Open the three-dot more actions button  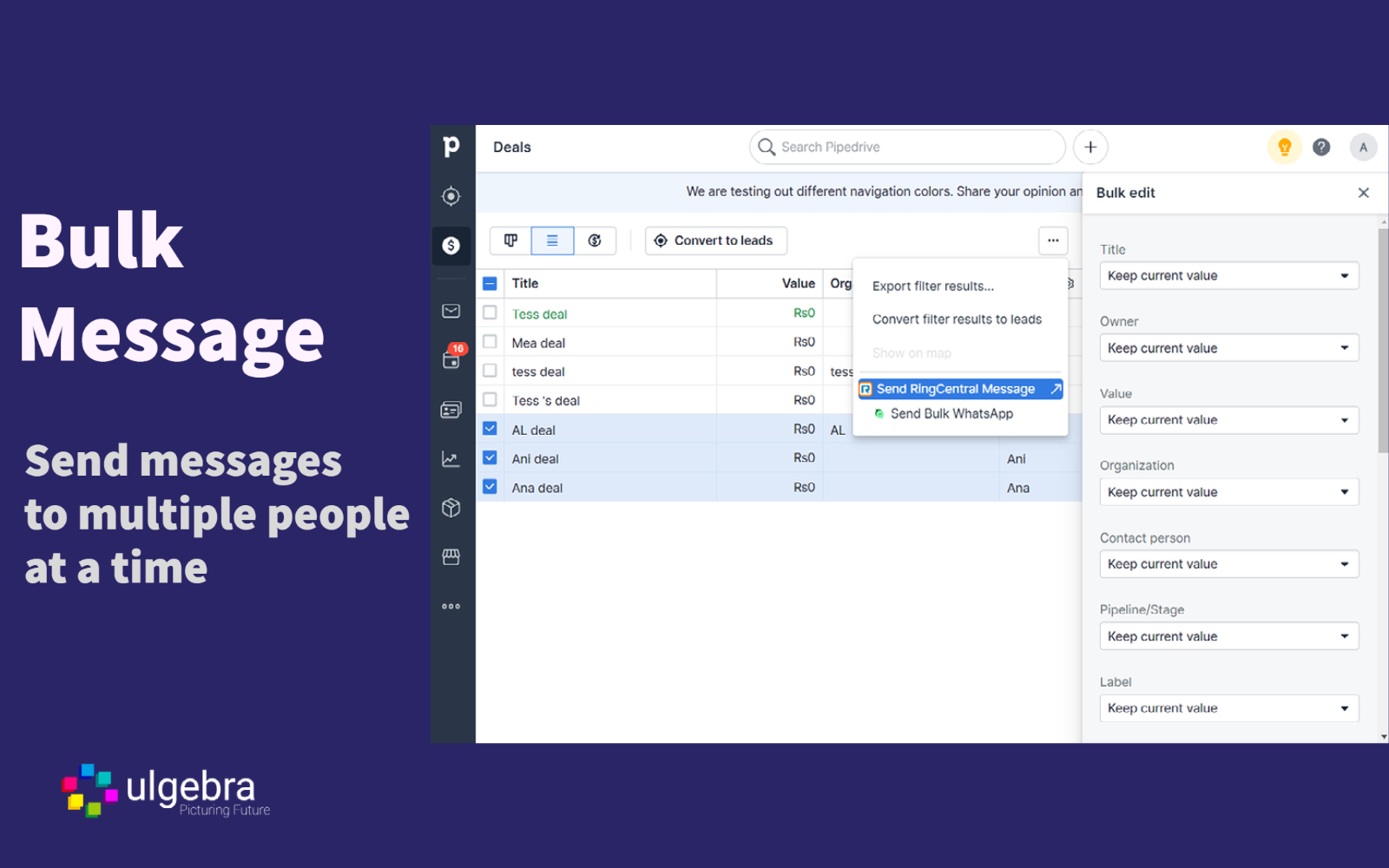pos(1053,240)
